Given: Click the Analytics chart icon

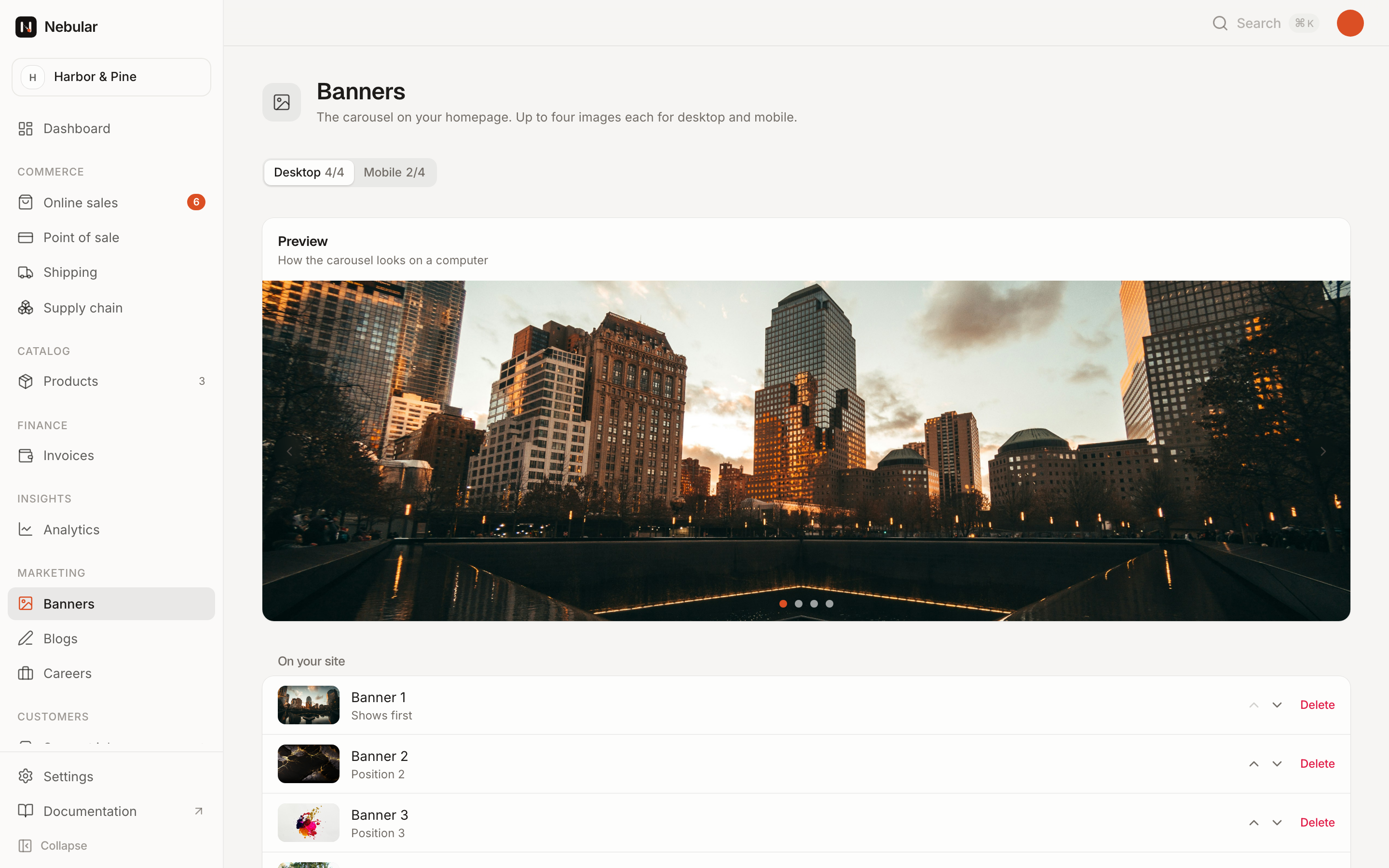Looking at the screenshot, I should (25, 529).
